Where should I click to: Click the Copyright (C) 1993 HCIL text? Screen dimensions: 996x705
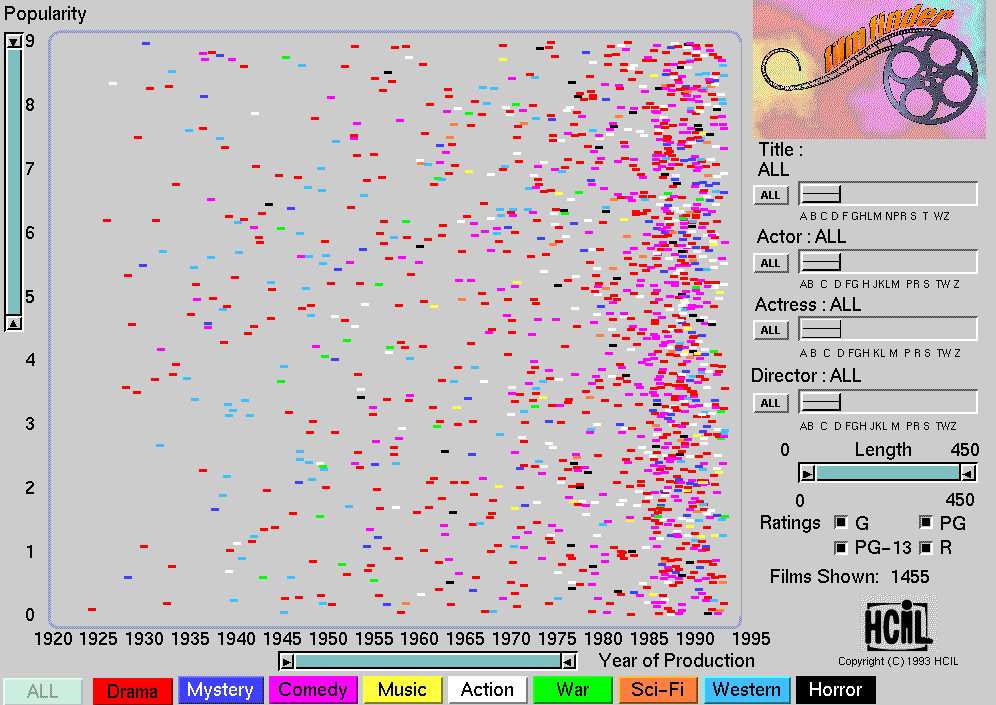tap(898, 661)
